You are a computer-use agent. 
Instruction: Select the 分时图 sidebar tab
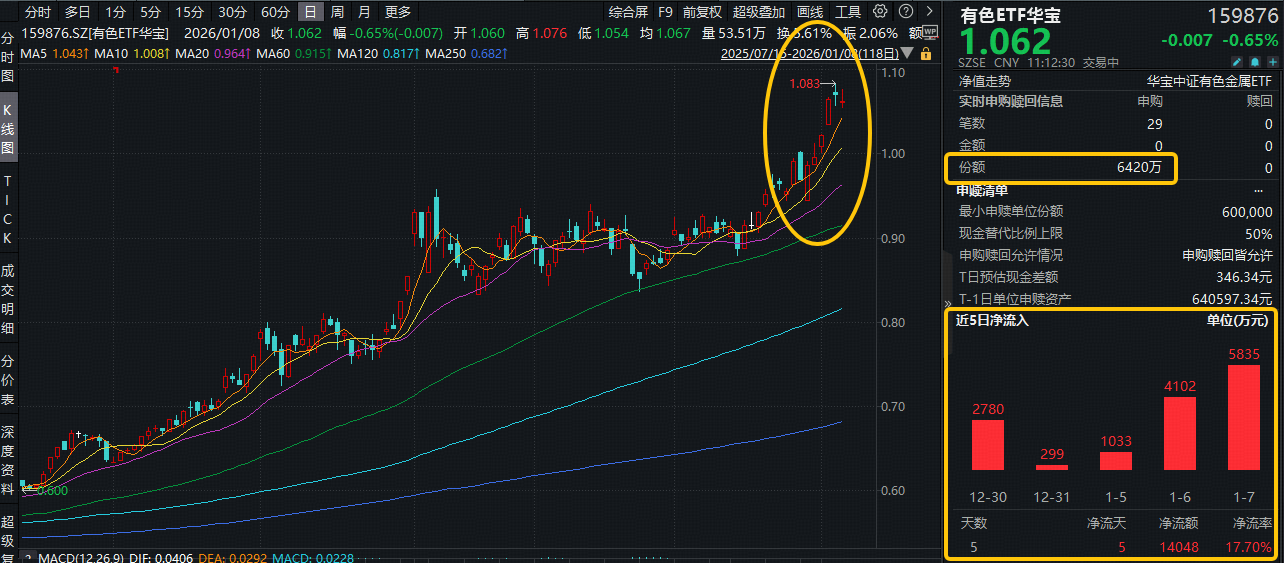8,55
